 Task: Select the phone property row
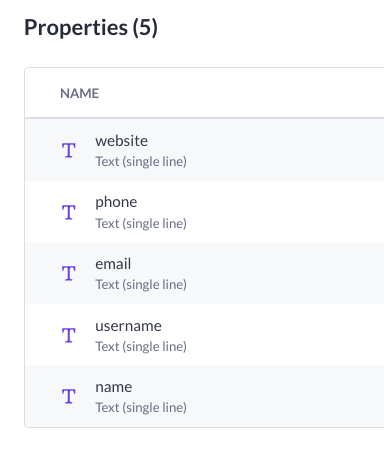pyautogui.click(x=204, y=212)
